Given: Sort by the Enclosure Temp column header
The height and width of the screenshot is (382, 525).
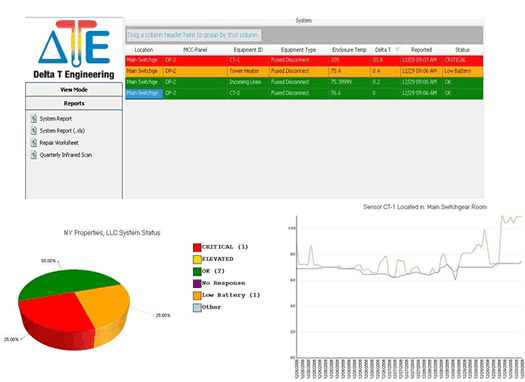Looking at the screenshot, I should point(349,50).
